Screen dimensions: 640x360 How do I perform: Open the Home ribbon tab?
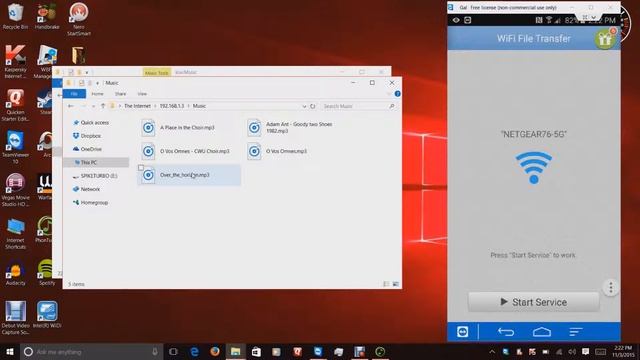coord(97,94)
